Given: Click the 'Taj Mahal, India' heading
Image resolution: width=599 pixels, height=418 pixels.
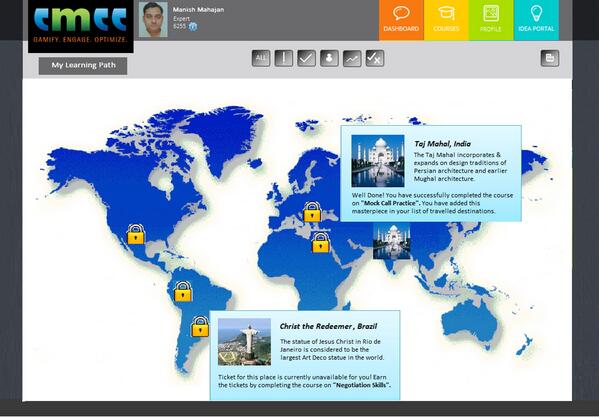Looking at the screenshot, I should coord(442,144).
